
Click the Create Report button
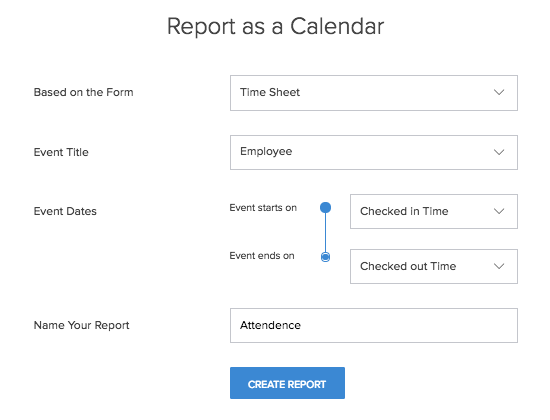[x=287, y=383]
